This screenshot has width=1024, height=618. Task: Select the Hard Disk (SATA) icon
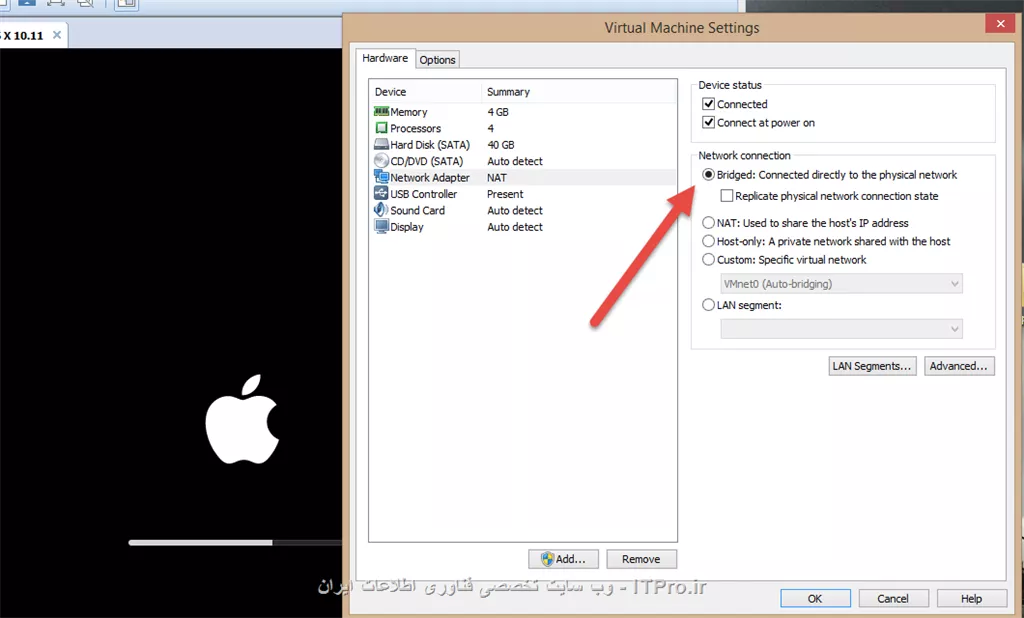[381, 144]
